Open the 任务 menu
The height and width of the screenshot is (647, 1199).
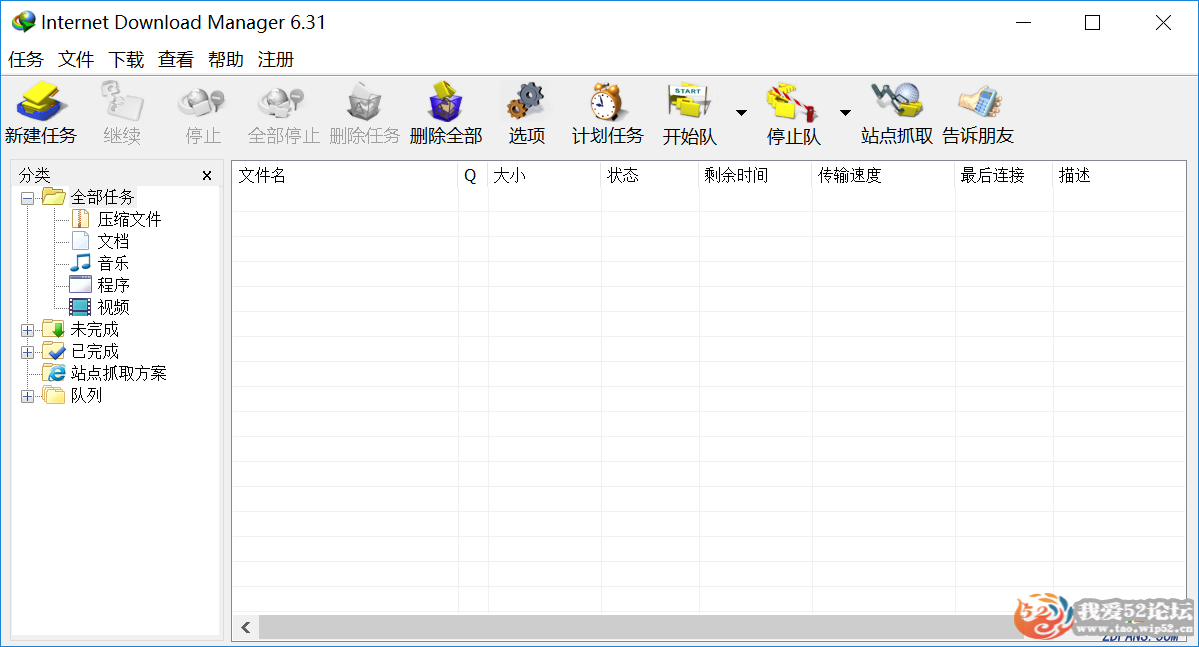click(x=26, y=60)
